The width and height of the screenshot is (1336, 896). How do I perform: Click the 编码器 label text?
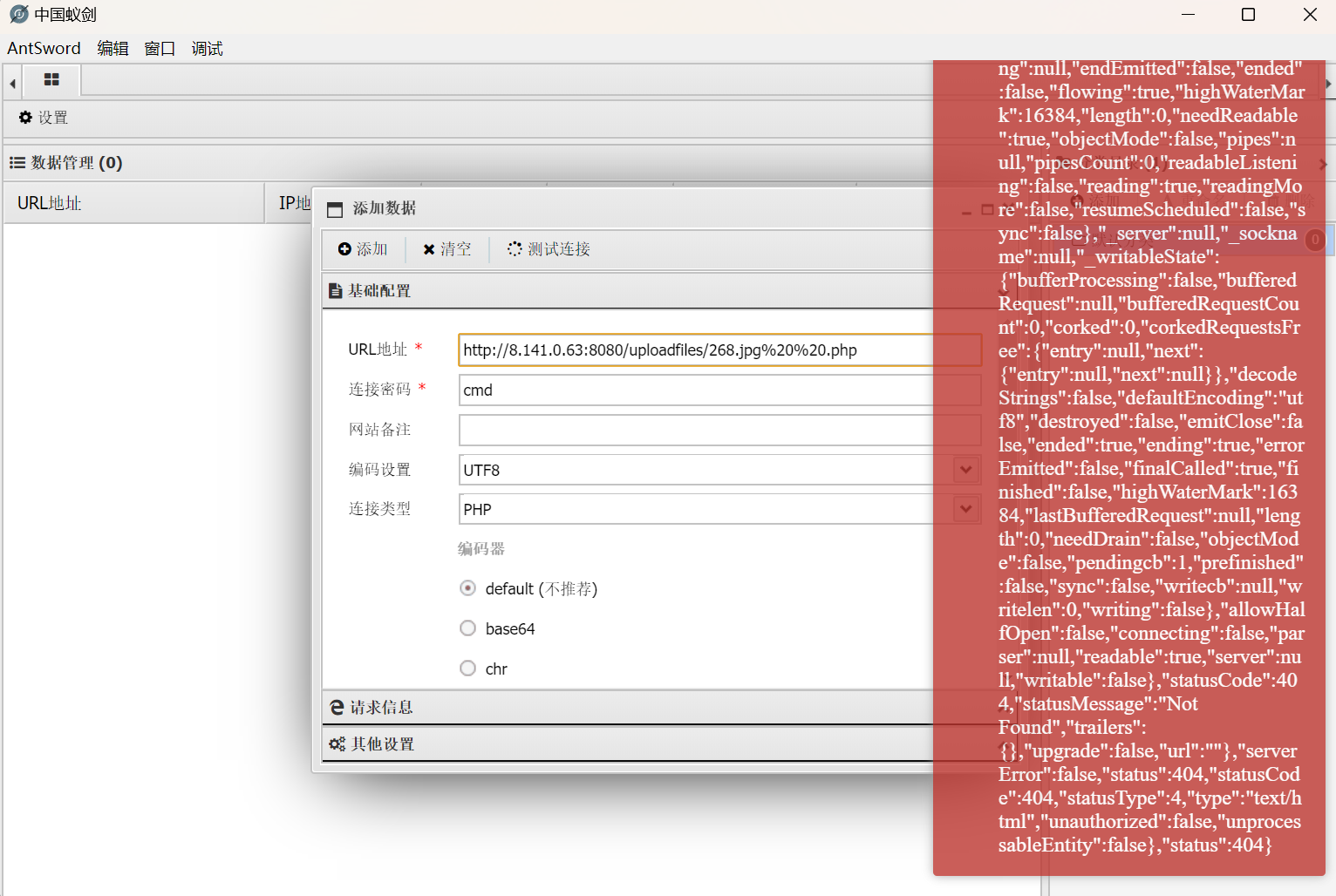pos(481,549)
